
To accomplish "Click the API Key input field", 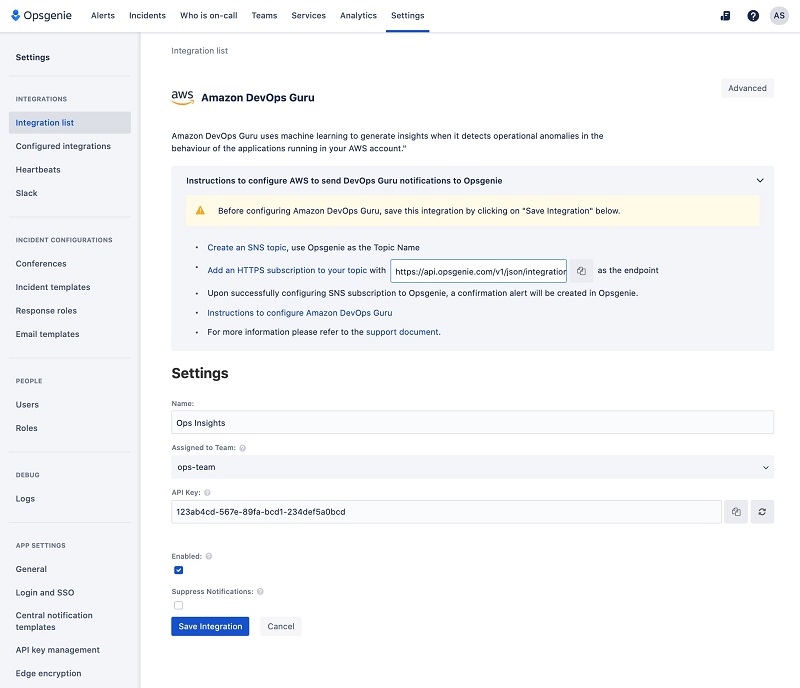I will pos(446,511).
